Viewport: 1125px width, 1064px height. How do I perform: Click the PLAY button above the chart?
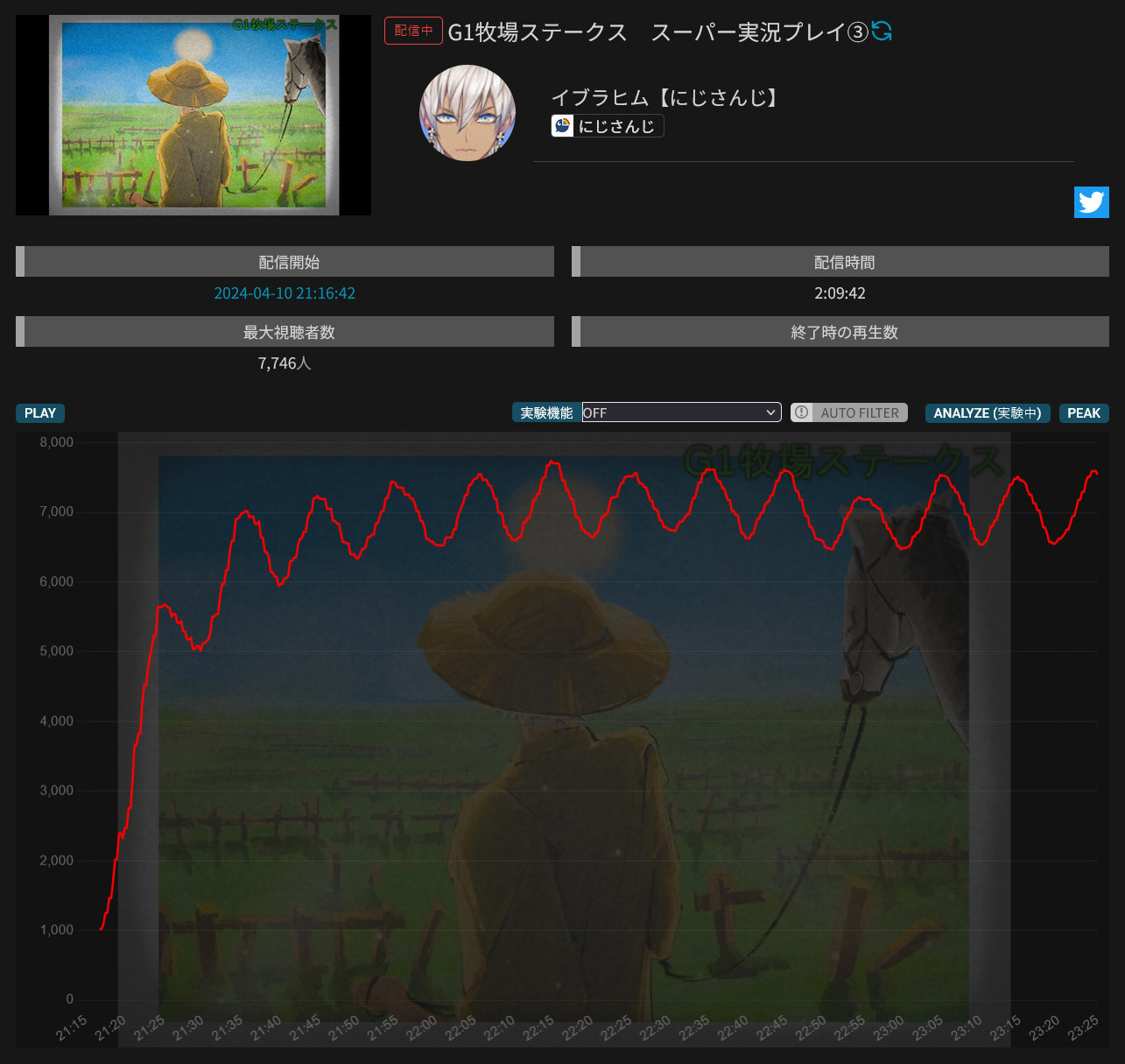click(40, 413)
